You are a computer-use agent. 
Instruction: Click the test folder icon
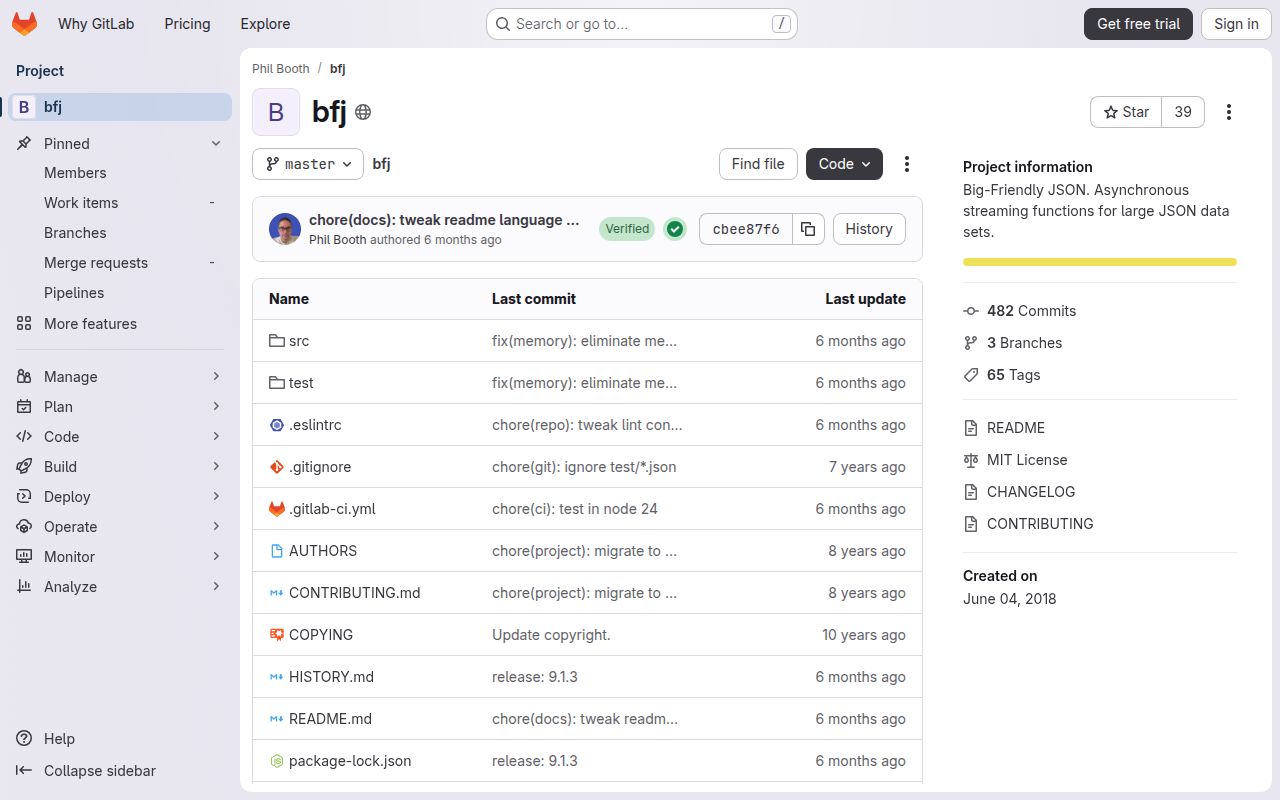coord(277,383)
